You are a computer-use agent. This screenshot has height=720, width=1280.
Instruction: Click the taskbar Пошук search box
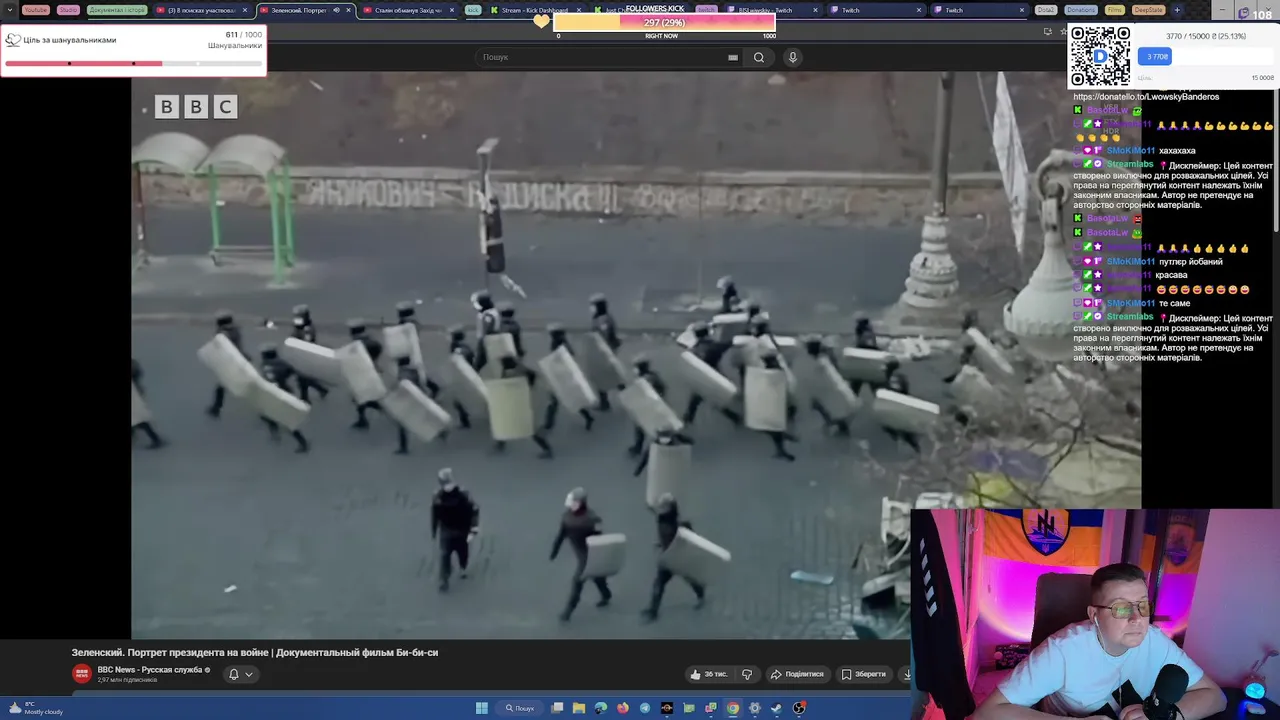pyautogui.click(x=520, y=708)
